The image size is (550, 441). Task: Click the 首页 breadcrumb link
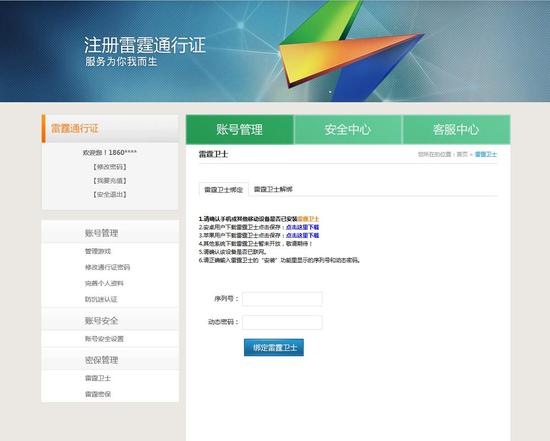coord(462,154)
